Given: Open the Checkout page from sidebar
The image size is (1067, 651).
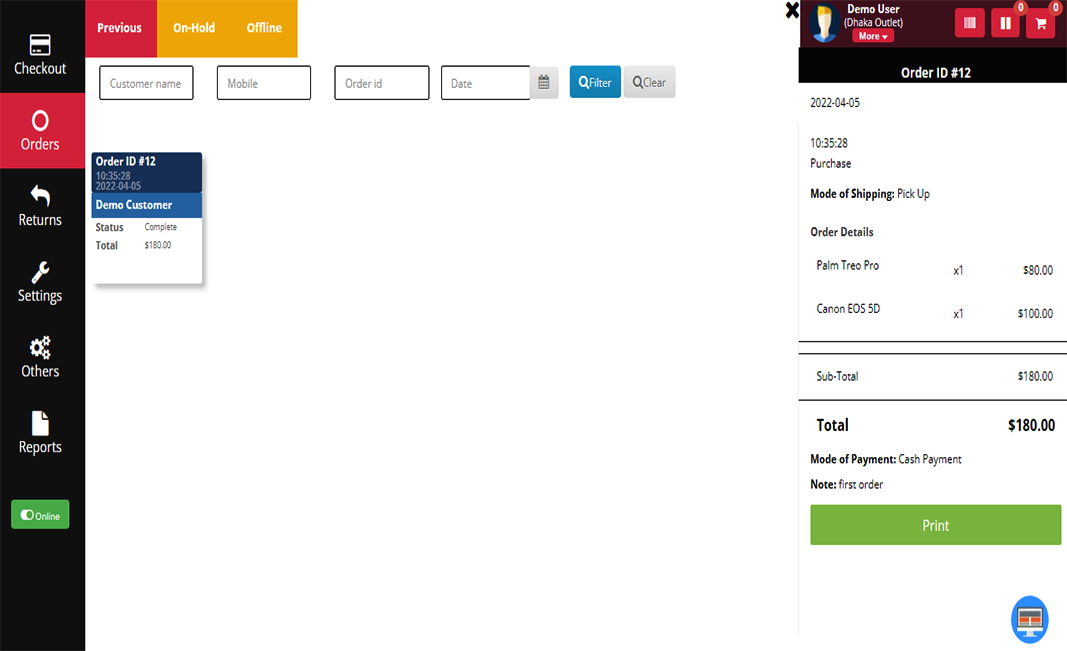Looking at the screenshot, I should point(40,55).
